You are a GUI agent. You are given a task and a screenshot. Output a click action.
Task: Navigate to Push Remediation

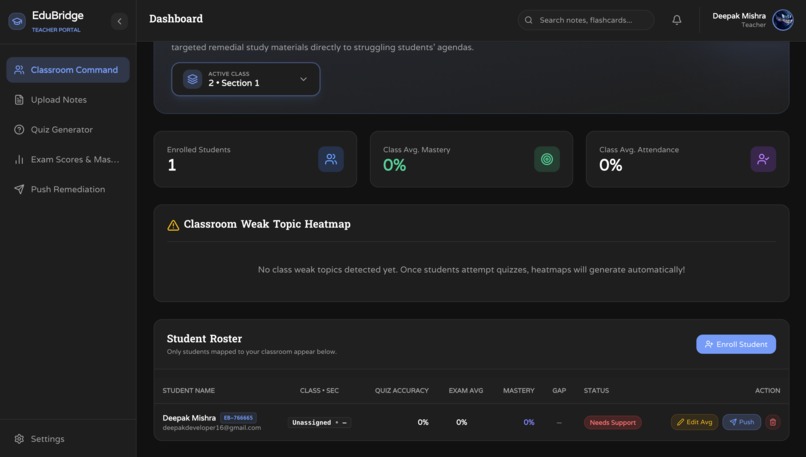[68, 189]
